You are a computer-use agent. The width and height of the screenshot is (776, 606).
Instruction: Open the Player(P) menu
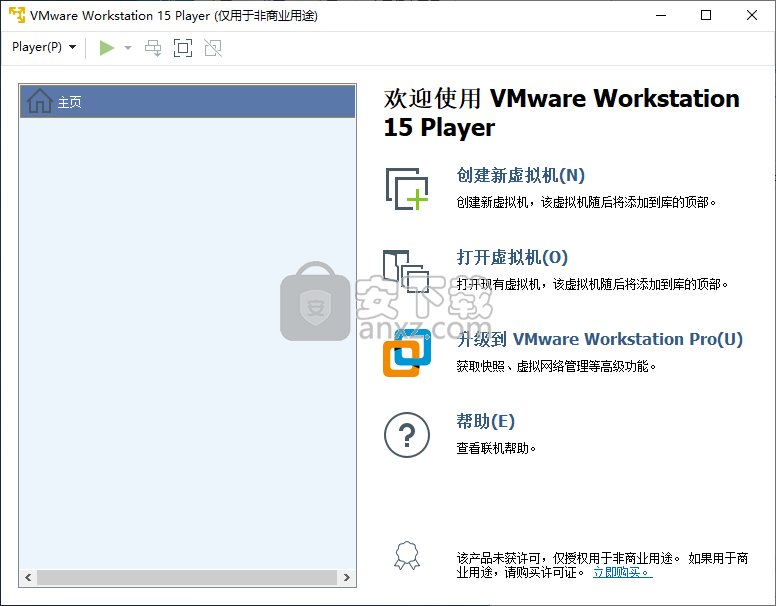(44, 48)
